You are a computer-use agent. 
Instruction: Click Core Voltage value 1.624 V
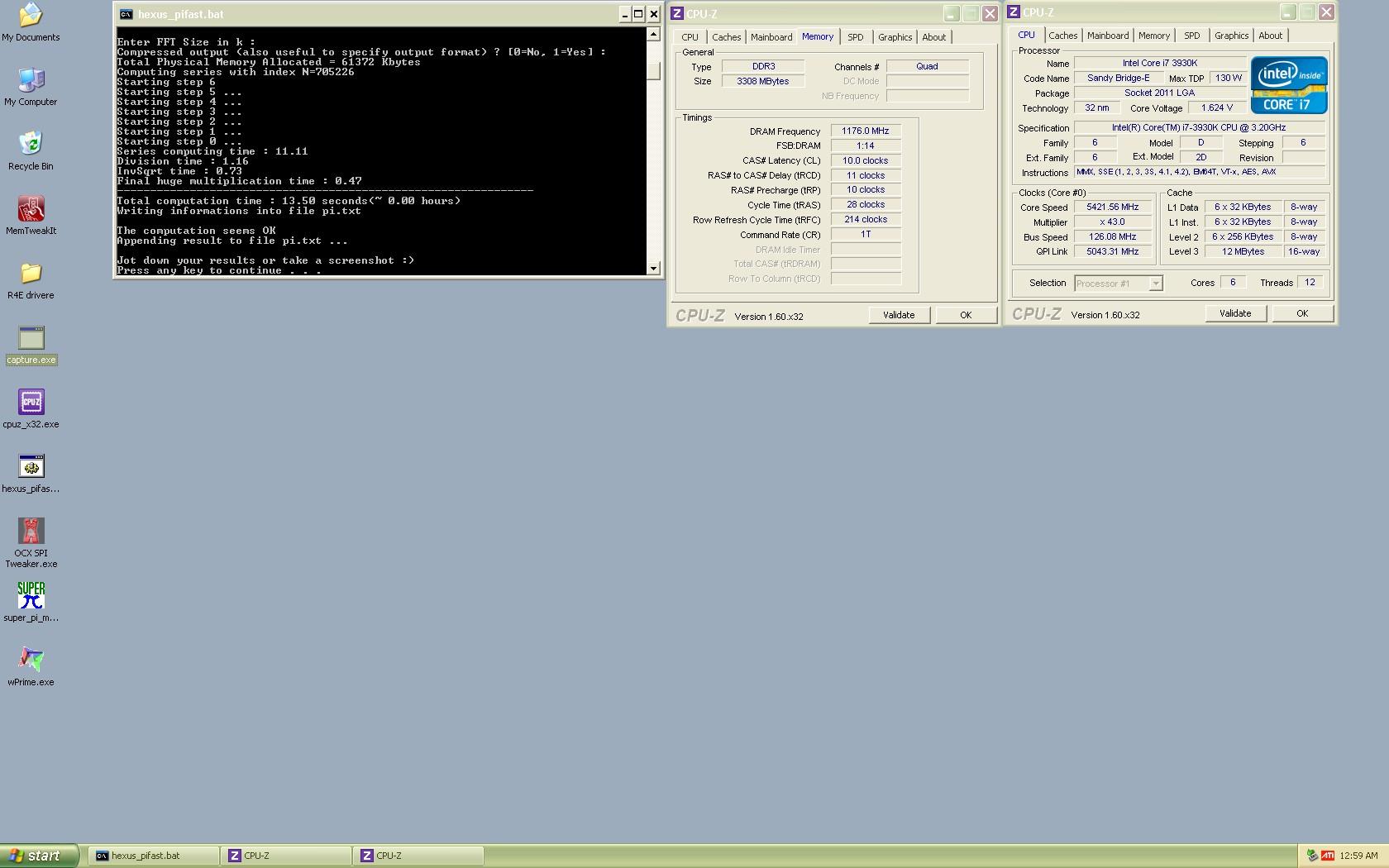[1217, 107]
